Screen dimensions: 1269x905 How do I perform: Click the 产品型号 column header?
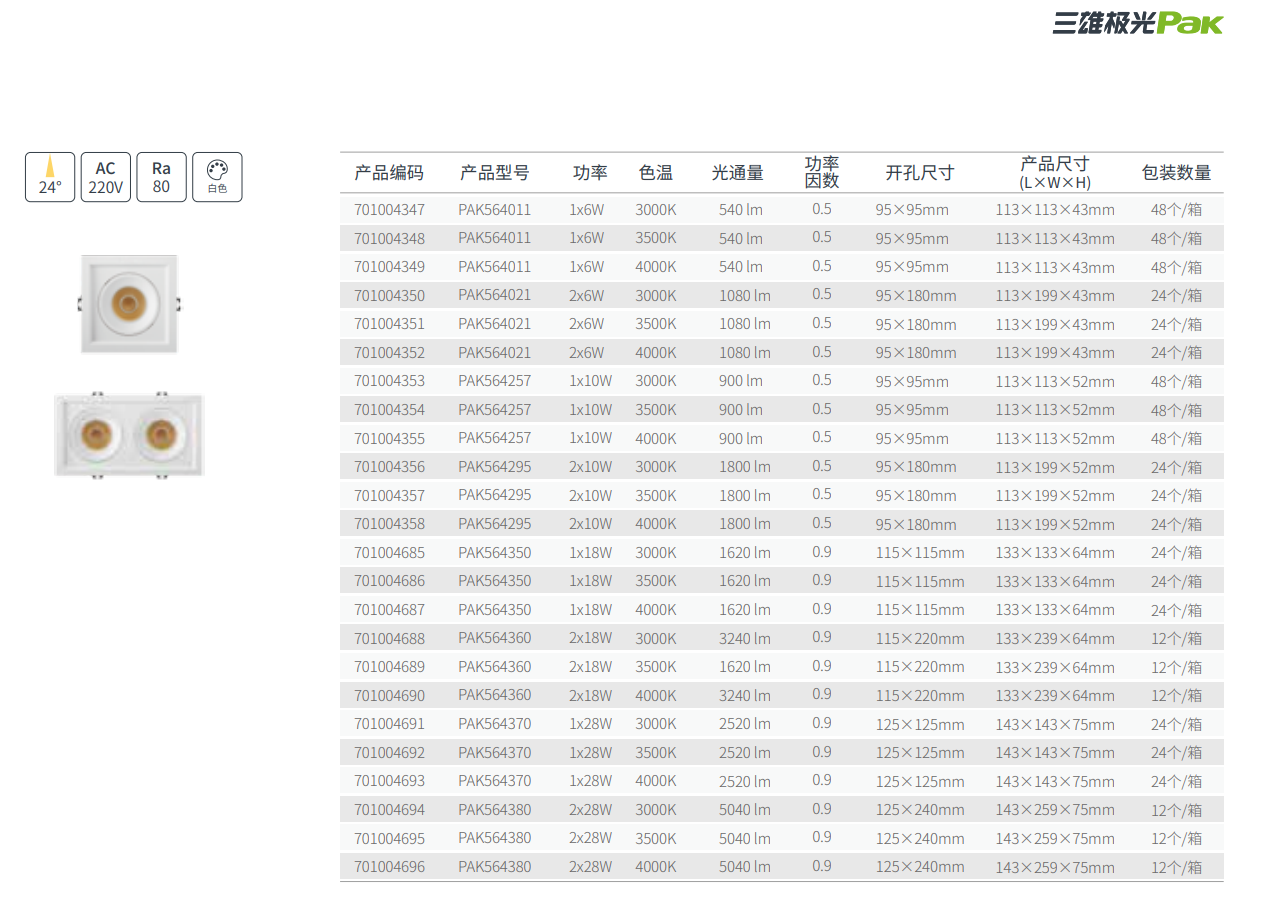point(494,173)
